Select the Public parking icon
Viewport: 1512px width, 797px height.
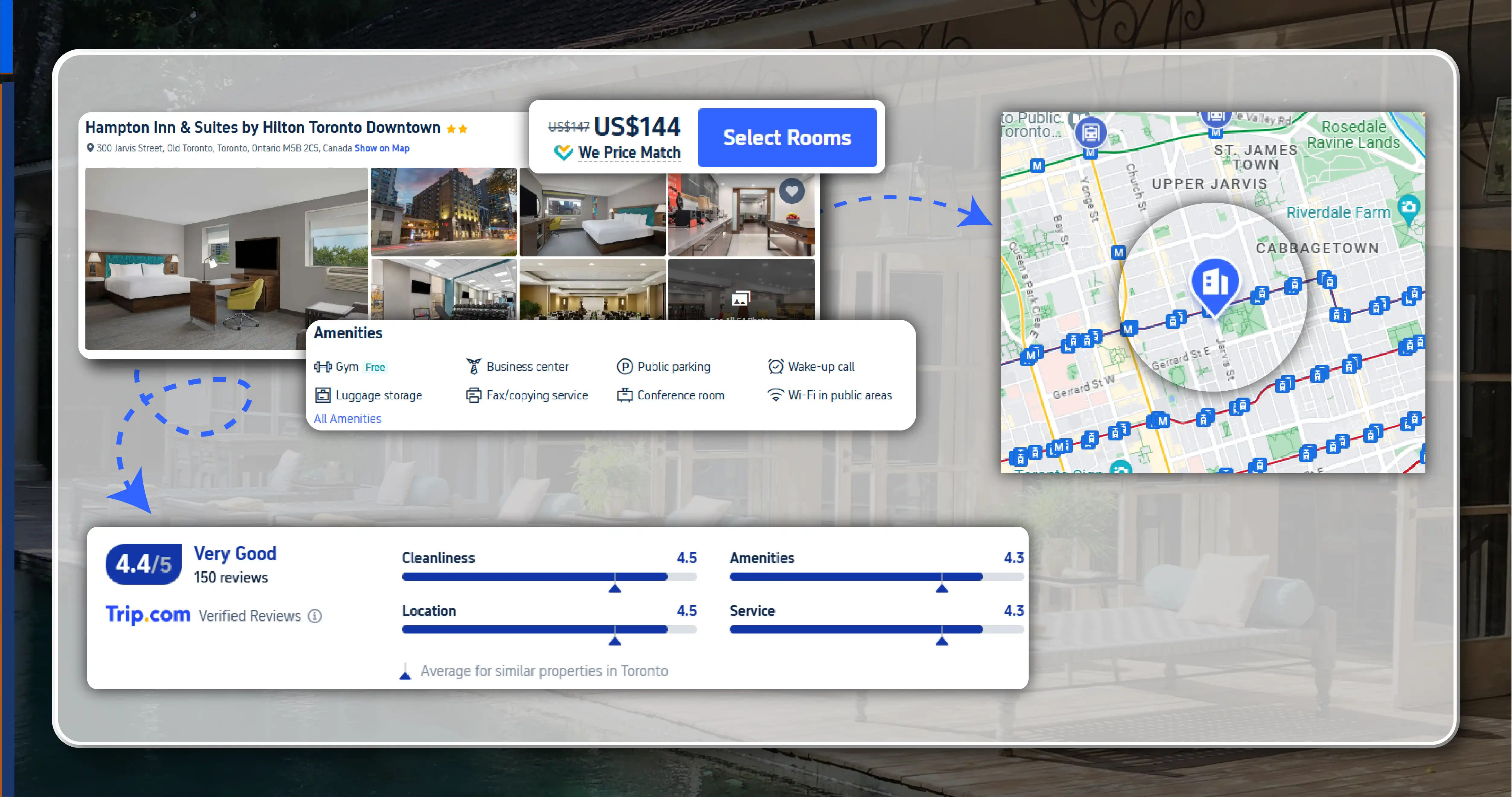[625, 366]
